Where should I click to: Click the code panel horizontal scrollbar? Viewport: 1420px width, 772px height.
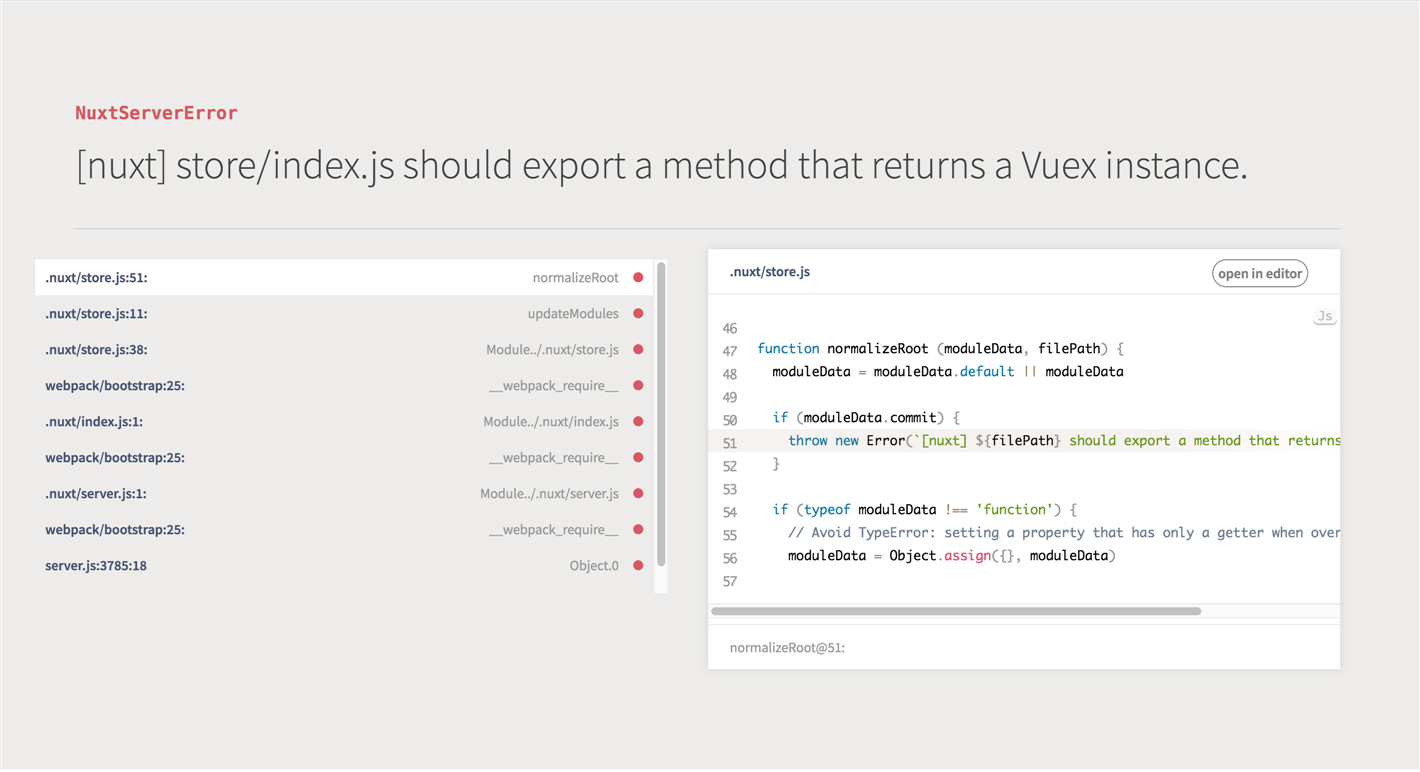pos(956,610)
